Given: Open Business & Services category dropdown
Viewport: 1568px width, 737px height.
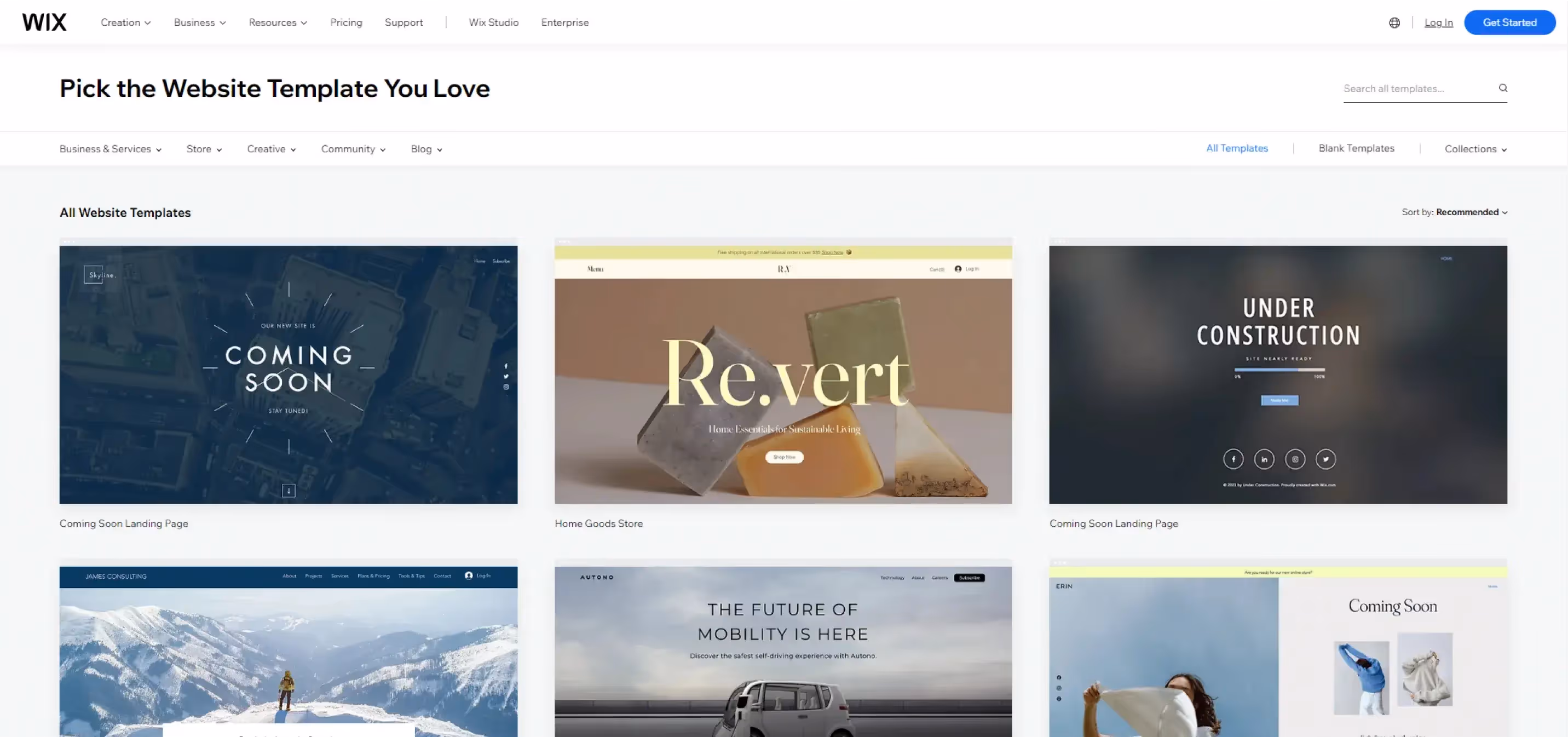Looking at the screenshot, I should tap(111, 148).
